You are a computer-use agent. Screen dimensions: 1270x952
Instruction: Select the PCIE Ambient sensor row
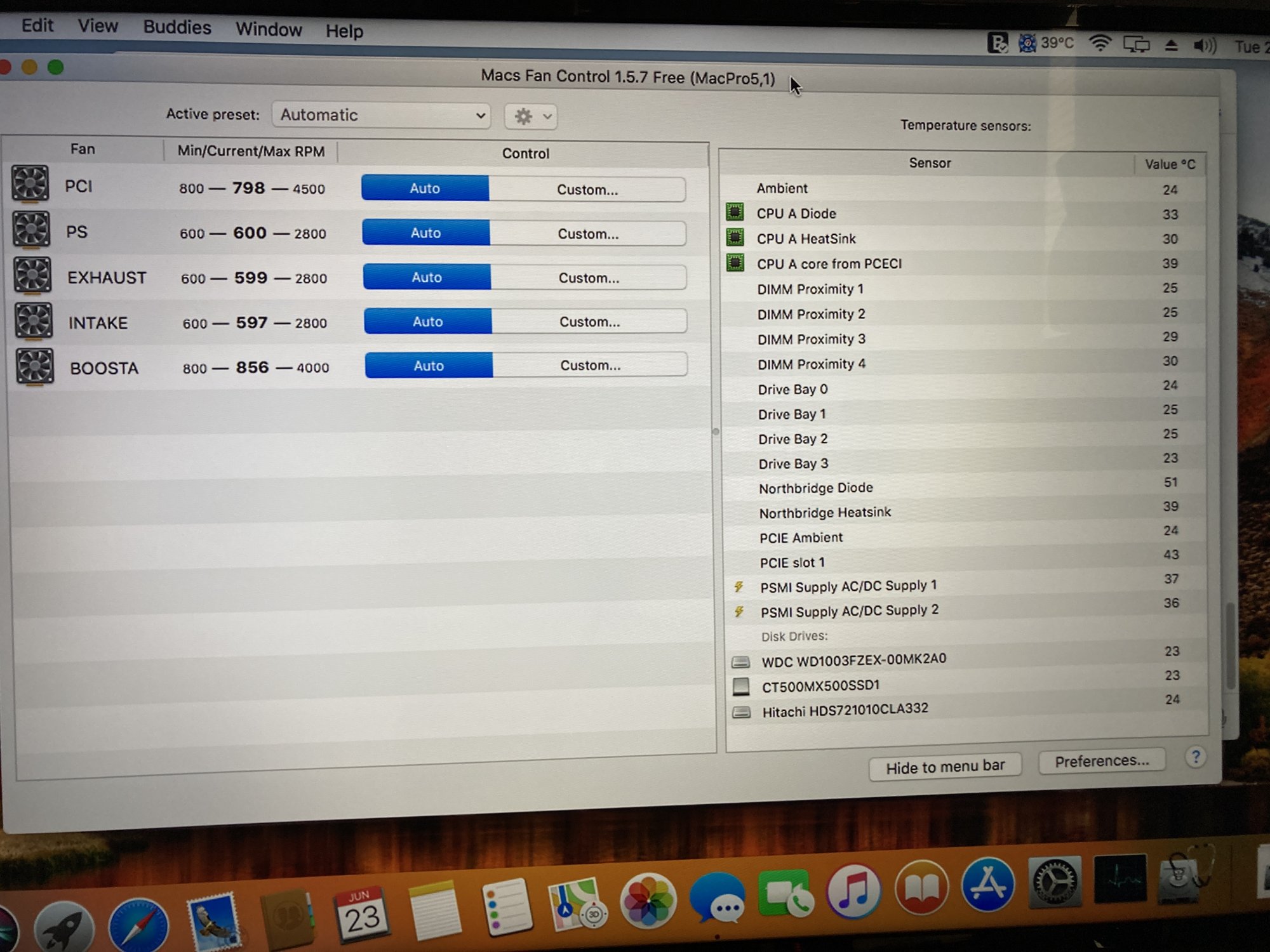[x=964, y=536]
